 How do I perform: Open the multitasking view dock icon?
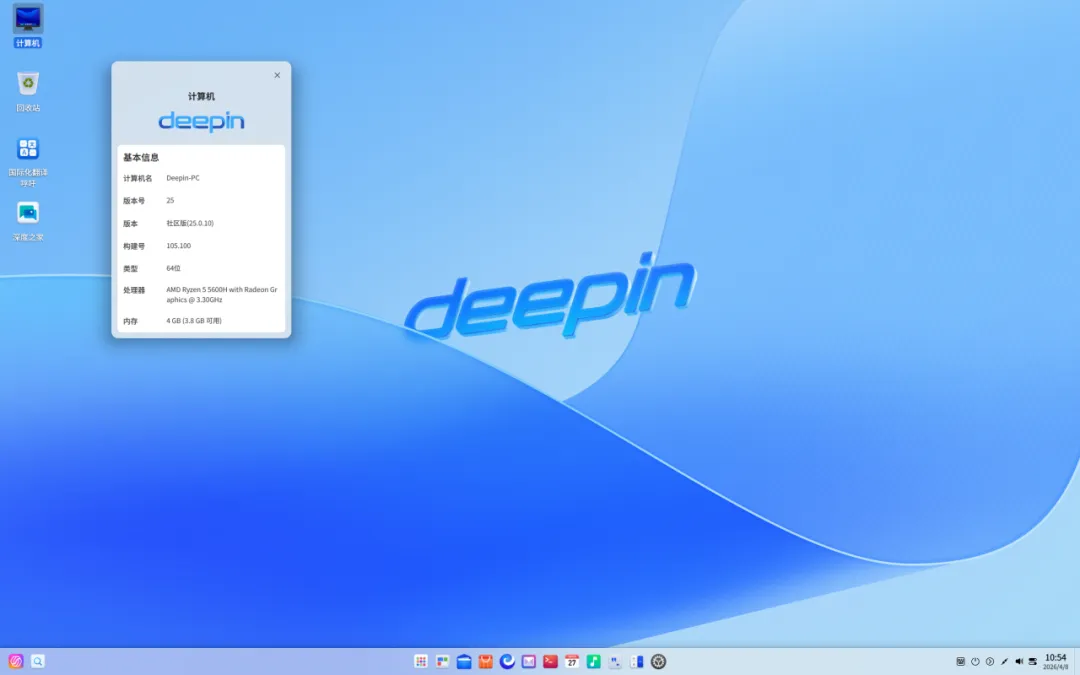(442, 661)
